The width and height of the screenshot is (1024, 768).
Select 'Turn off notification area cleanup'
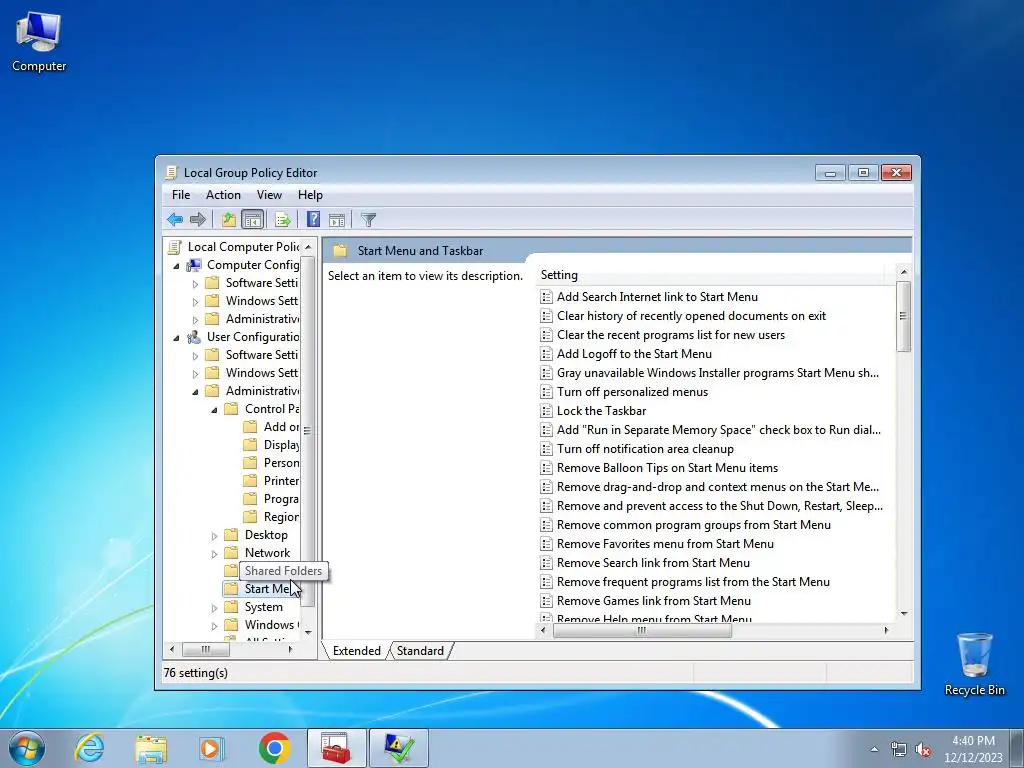[x=645, y=449]
